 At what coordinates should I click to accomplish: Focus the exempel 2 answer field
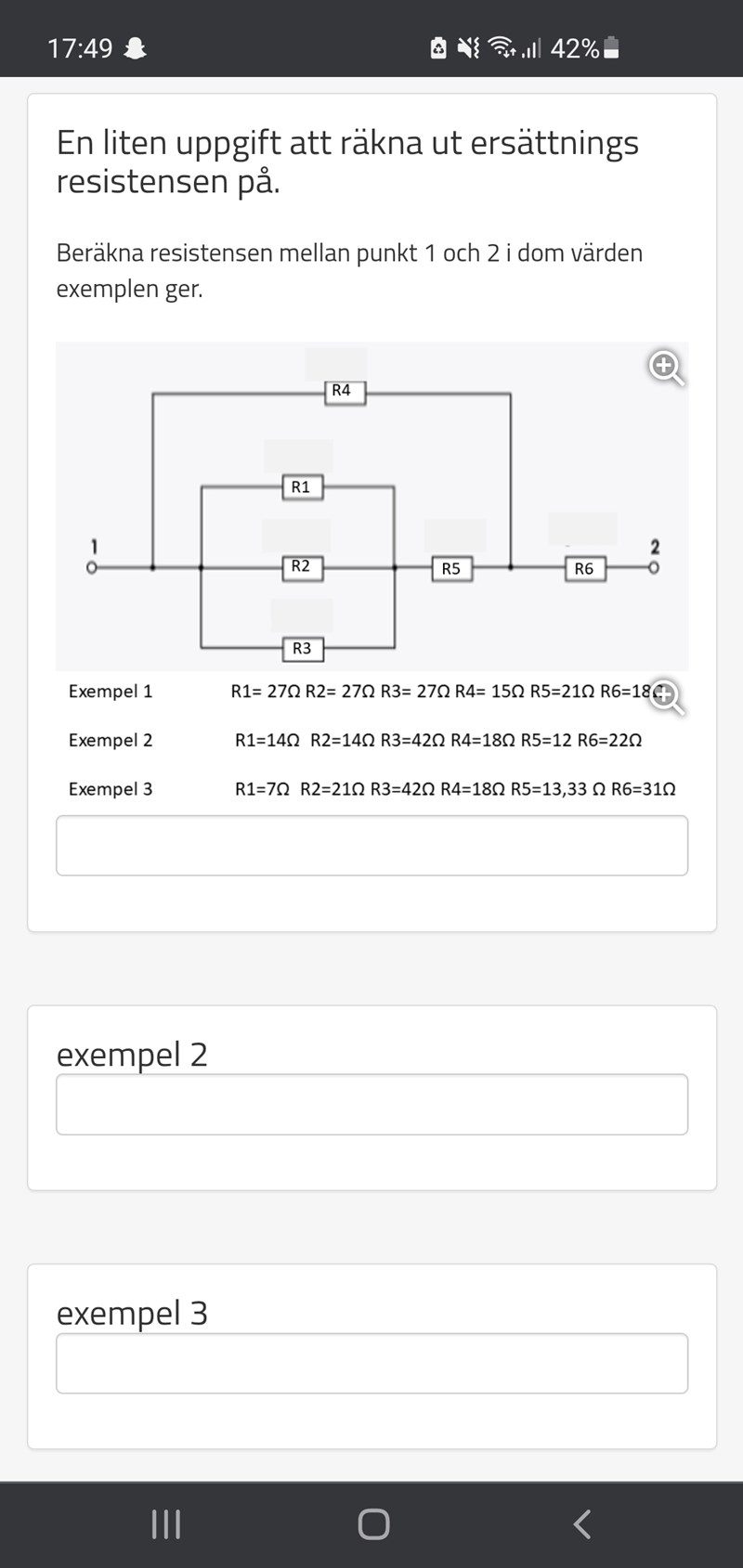coord(371,1104)
